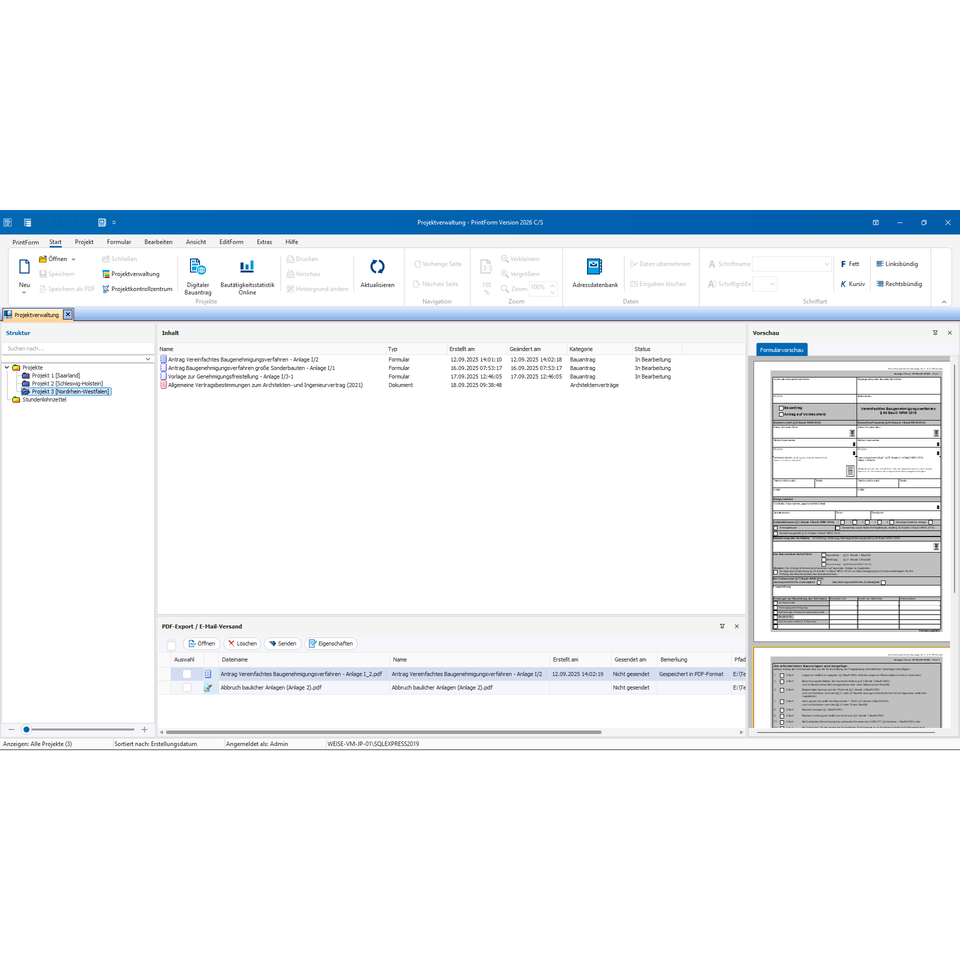Viewport: 960px width, 960px height.
Task: Click 'Sortiert nach: Erstellungsdatum' in status bar
Action: 156,744
